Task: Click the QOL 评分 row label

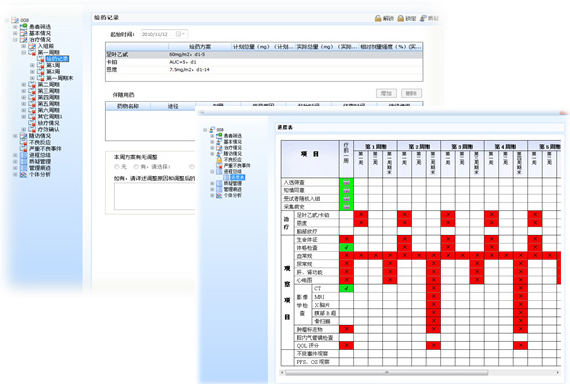Action: click(308, 345)
